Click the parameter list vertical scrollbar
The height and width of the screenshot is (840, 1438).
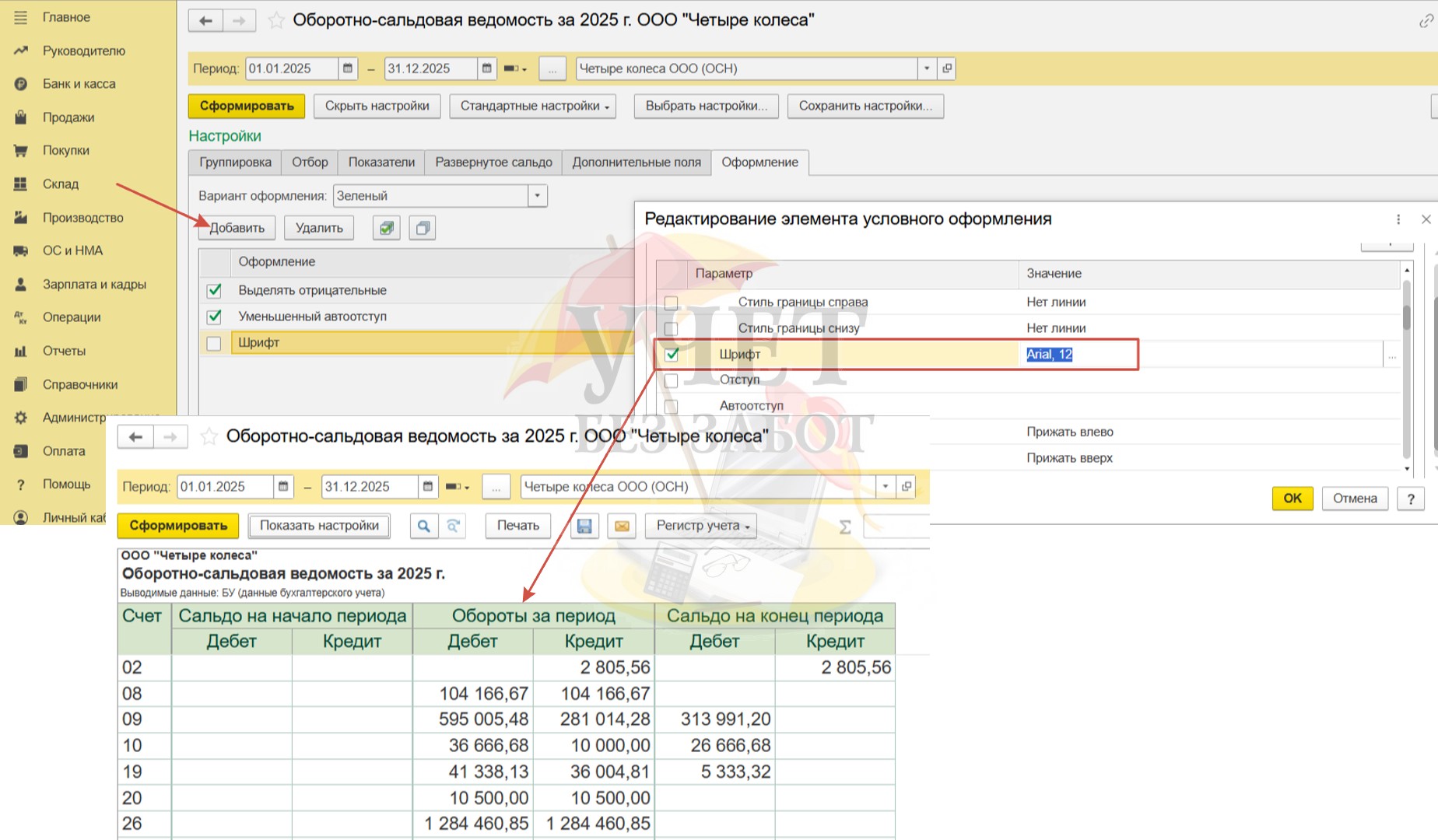click(x=1406, y=366)
